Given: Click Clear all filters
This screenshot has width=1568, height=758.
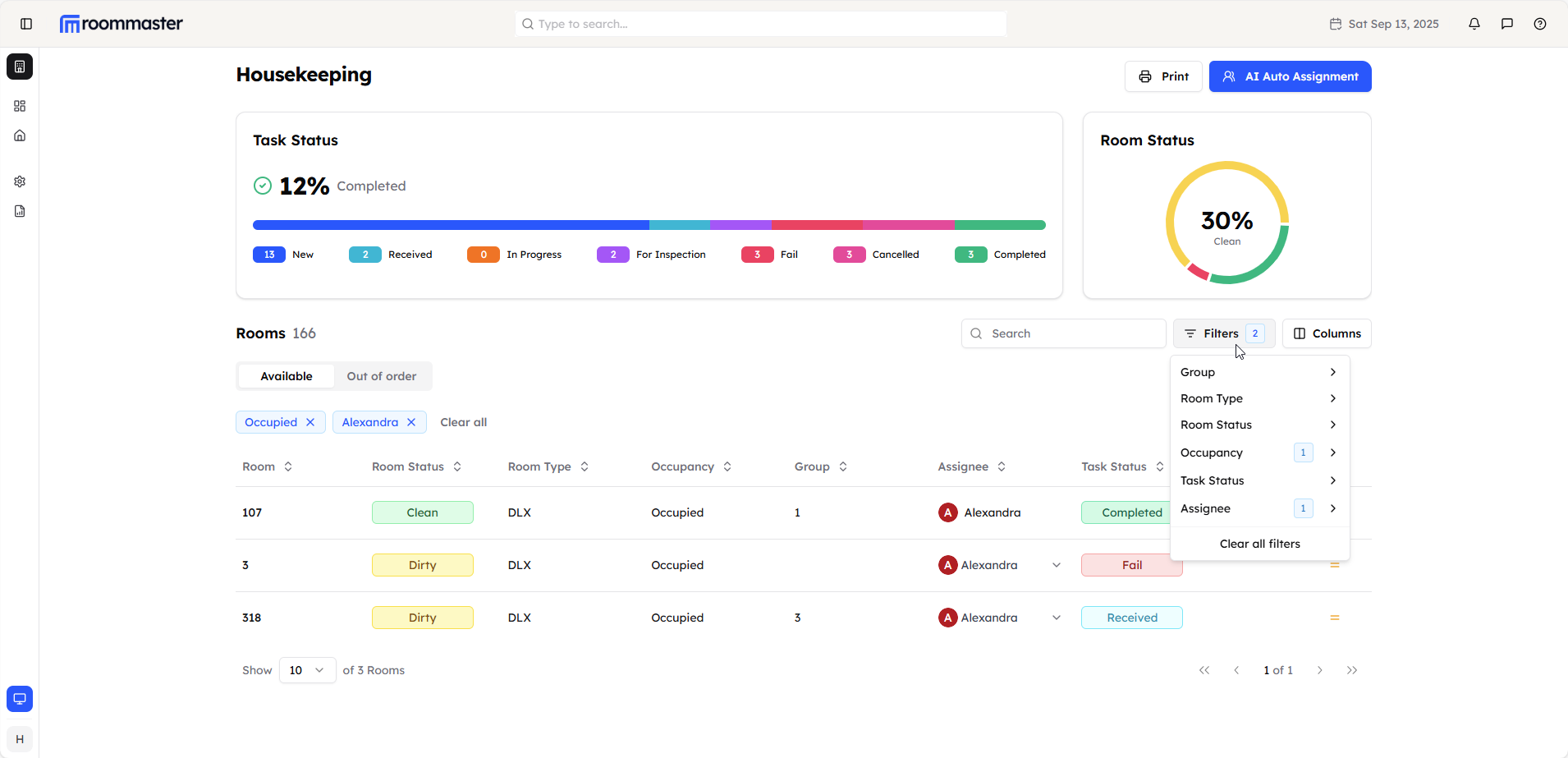Looking at the screenshot, I should [x=1259, y=543].
